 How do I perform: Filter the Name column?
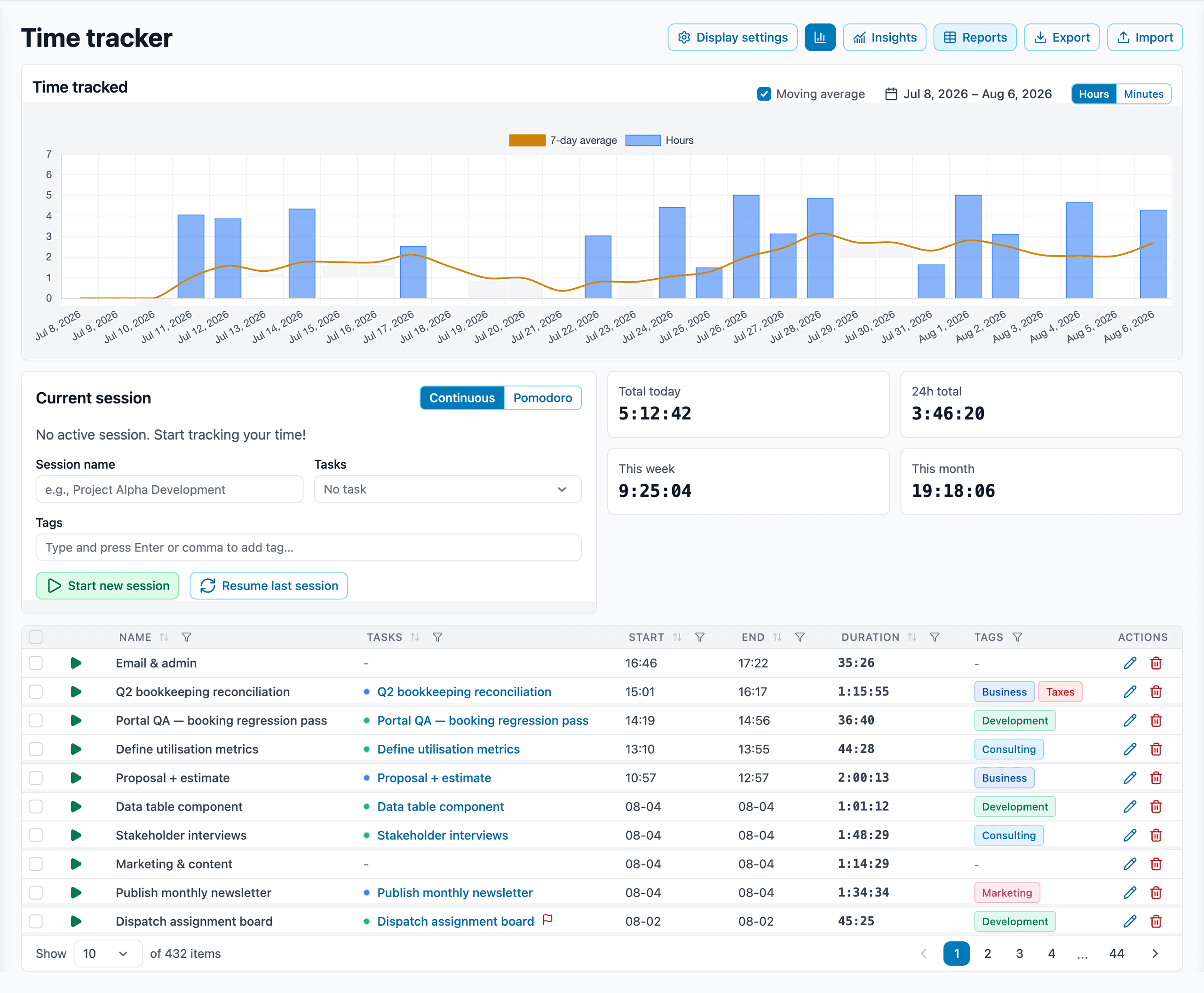pos(187,637)
